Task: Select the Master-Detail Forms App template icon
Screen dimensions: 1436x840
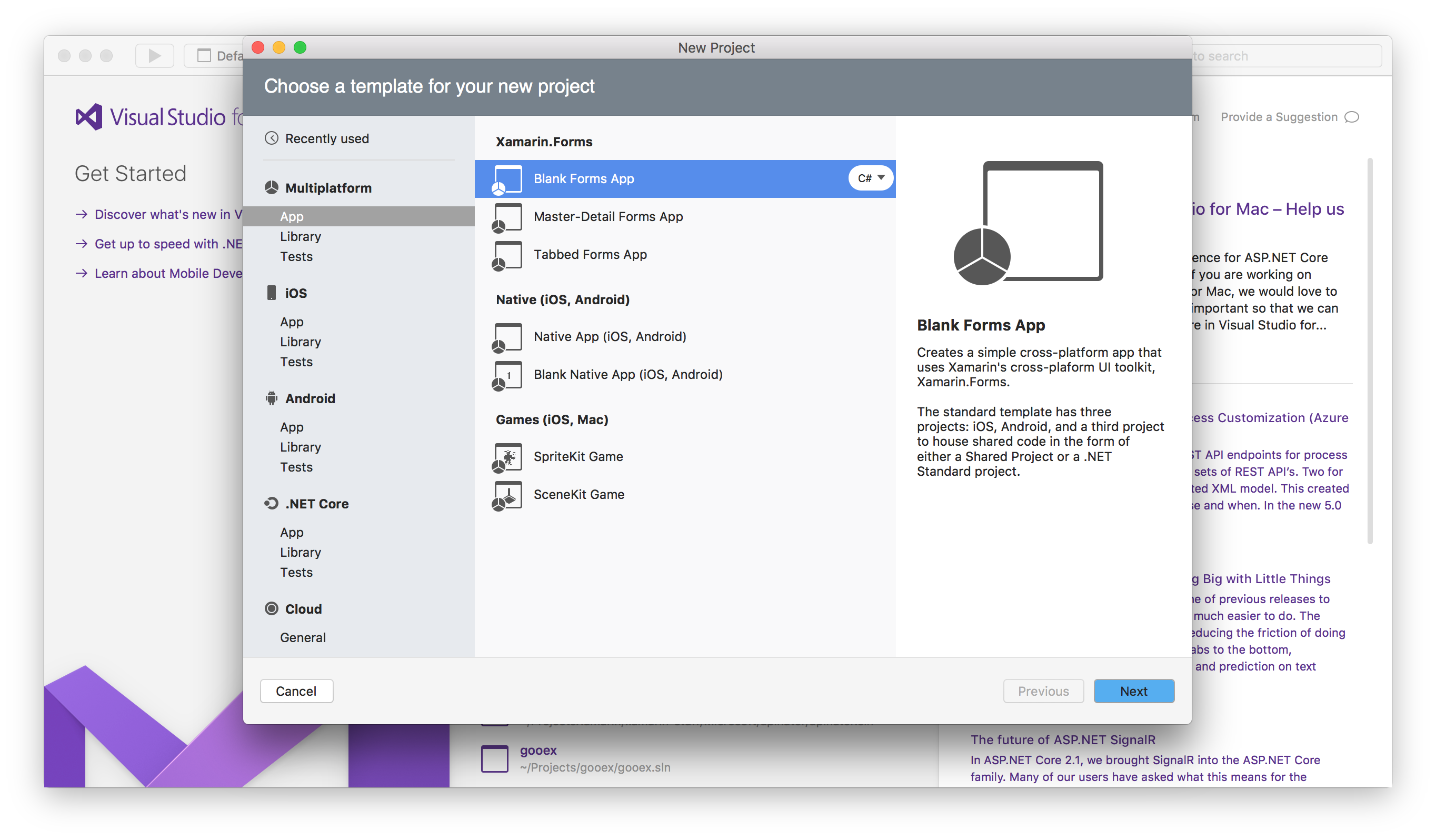Action: (506, 218)
